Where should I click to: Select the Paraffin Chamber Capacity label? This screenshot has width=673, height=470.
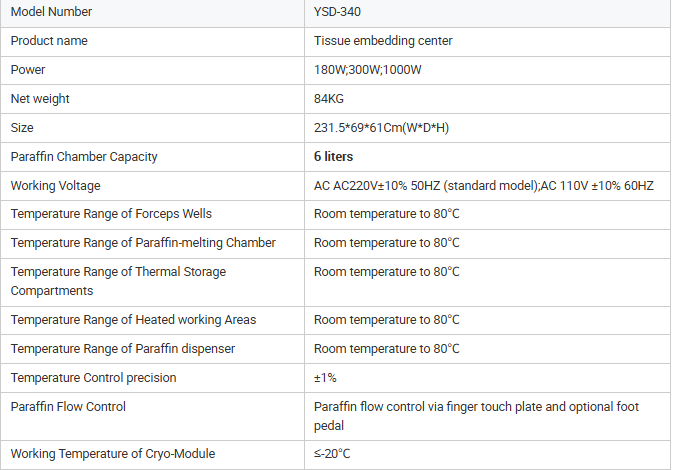(x=84, y=157)
